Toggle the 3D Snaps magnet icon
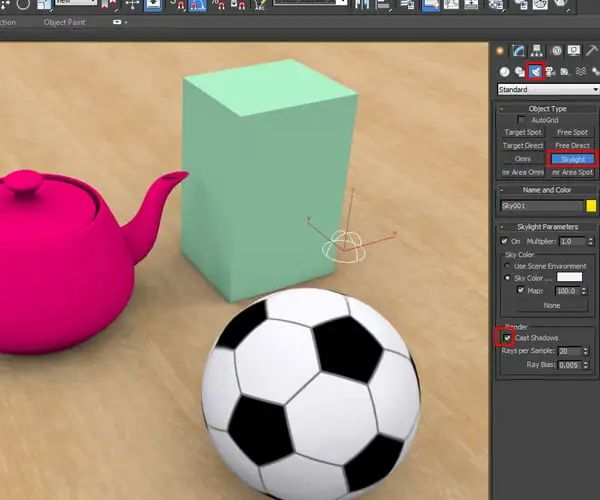 coord(178,5)
